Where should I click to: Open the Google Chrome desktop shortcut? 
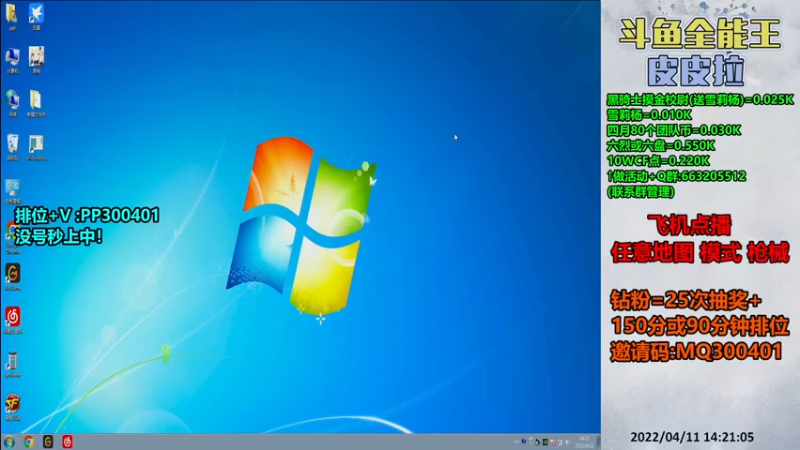click(x=11, y=238)
